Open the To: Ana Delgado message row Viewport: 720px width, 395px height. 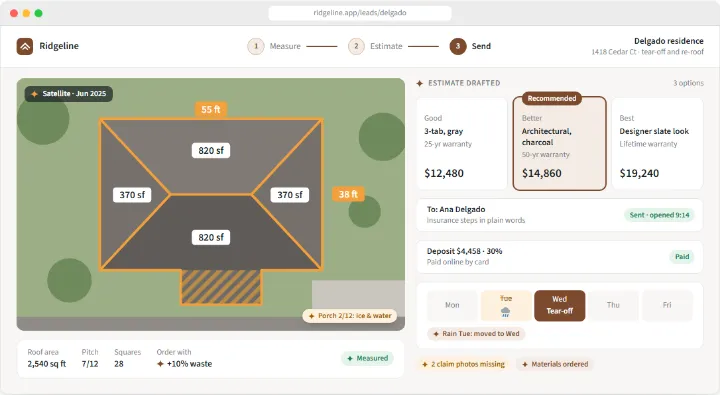(x=559, y=215)
